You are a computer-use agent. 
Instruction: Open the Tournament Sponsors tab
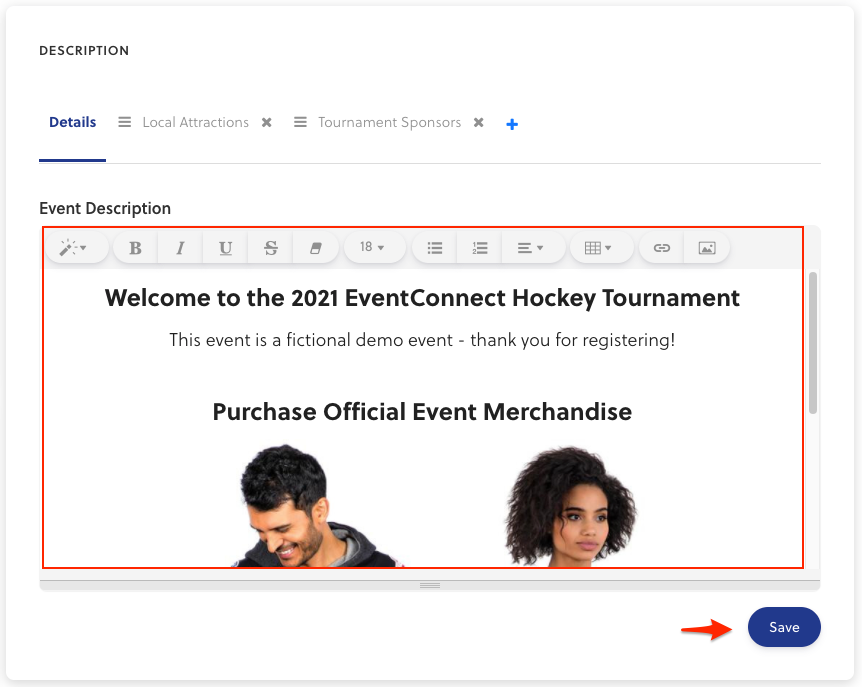389,122
